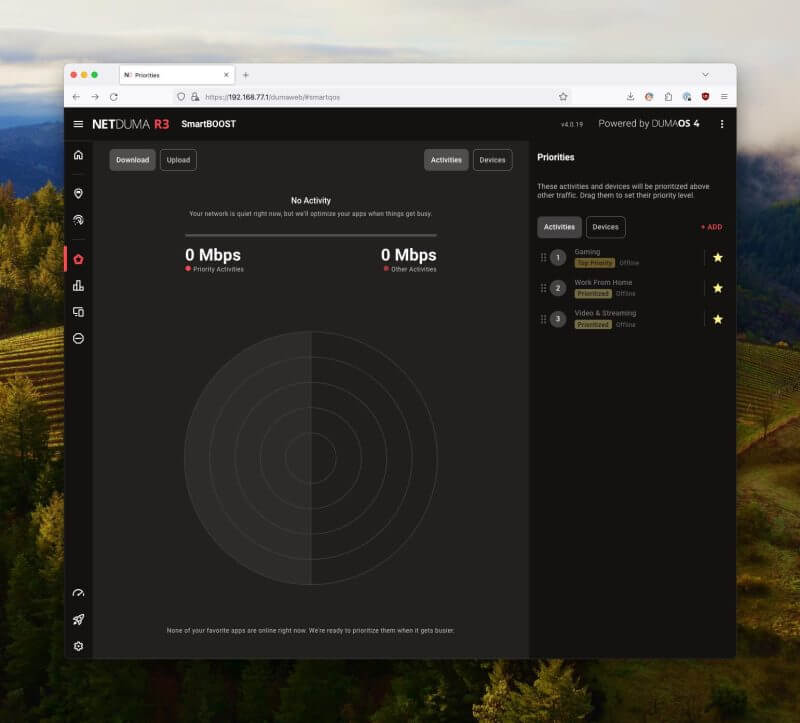The image size is (800, 723).
Task: Reload the page with refresh icon
Action: click(x=114, y=97)
